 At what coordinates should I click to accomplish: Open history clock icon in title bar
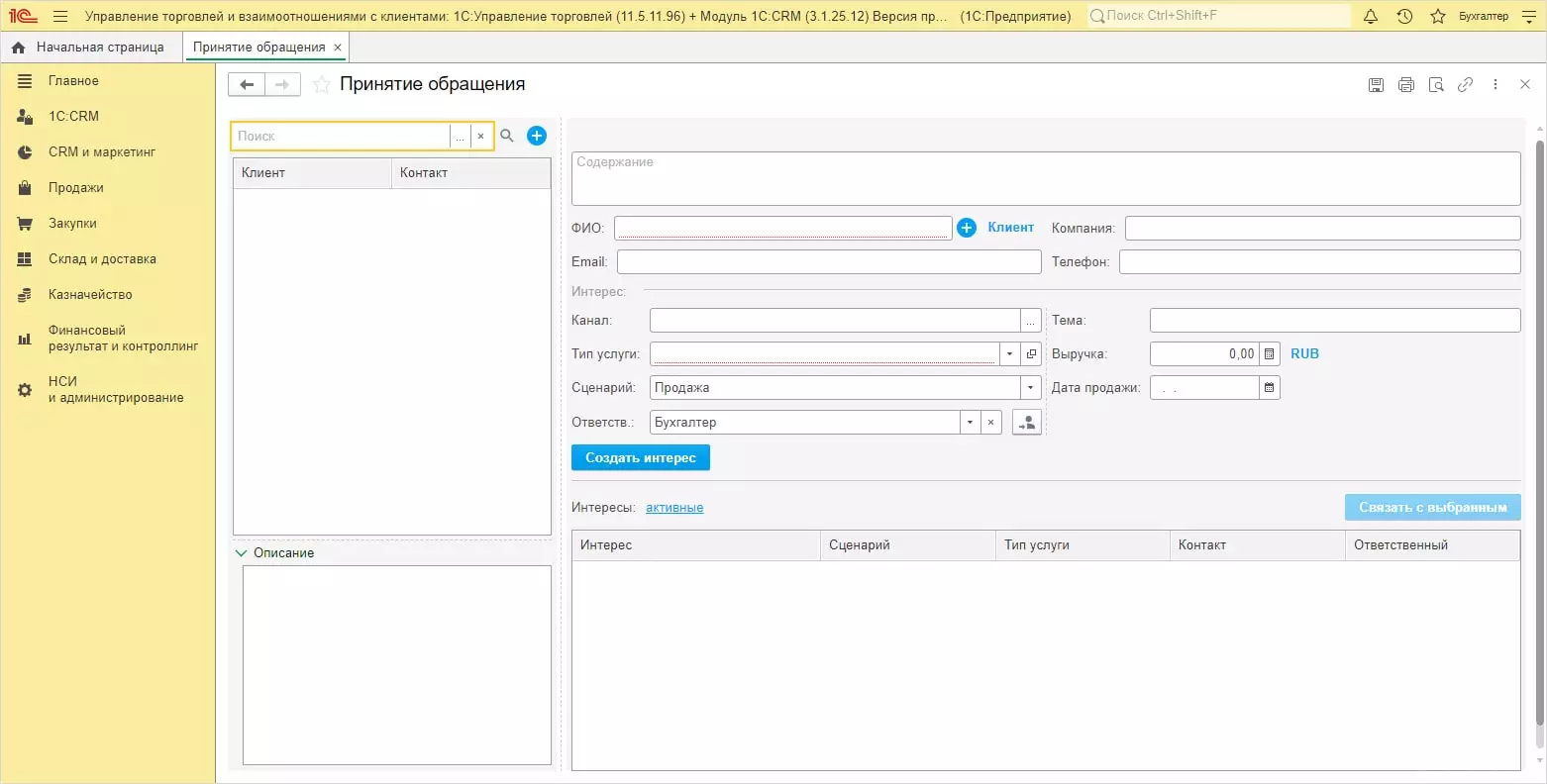tap(1404, 16)
